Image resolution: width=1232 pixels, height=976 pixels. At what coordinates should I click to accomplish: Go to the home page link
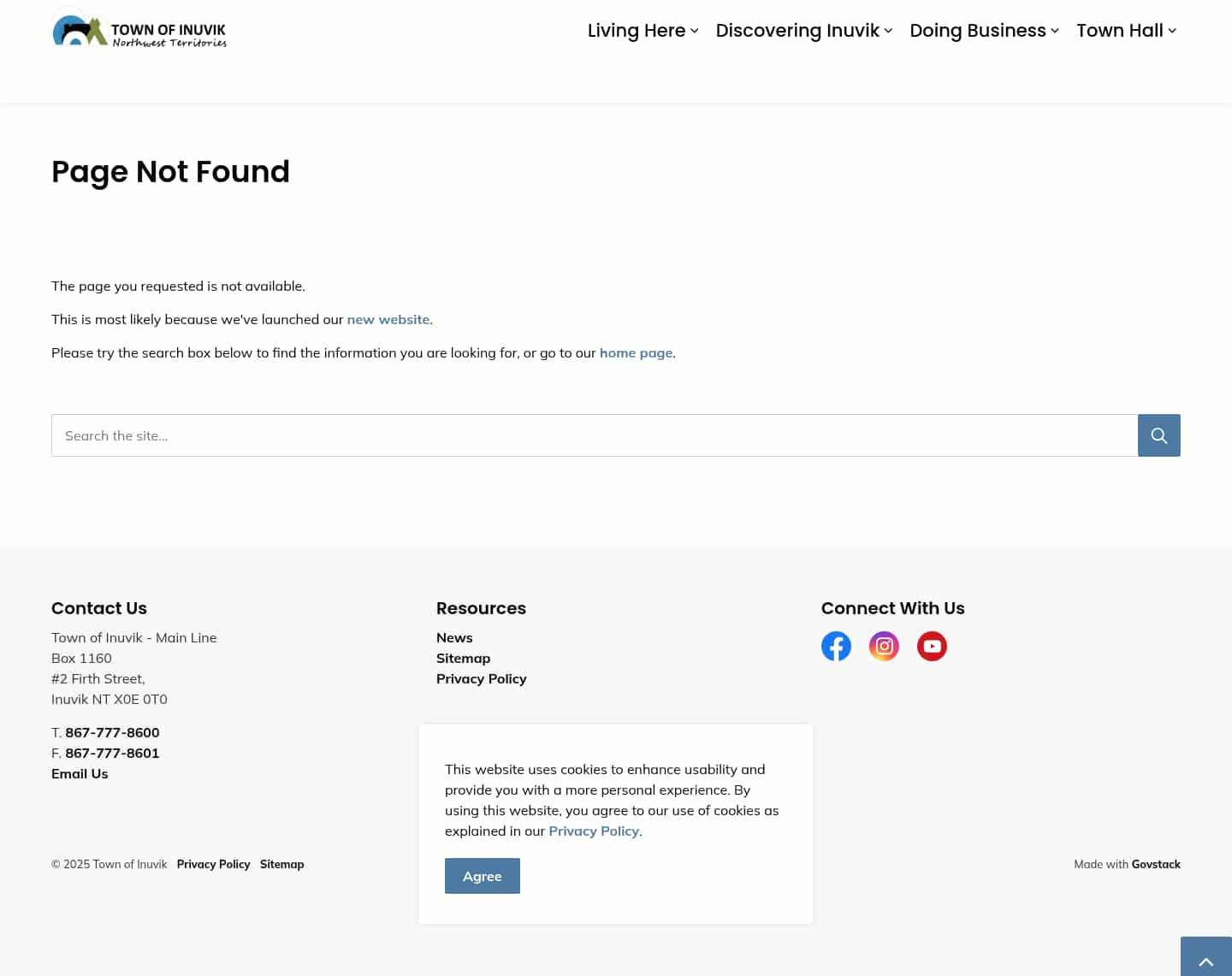click(635, 352)
